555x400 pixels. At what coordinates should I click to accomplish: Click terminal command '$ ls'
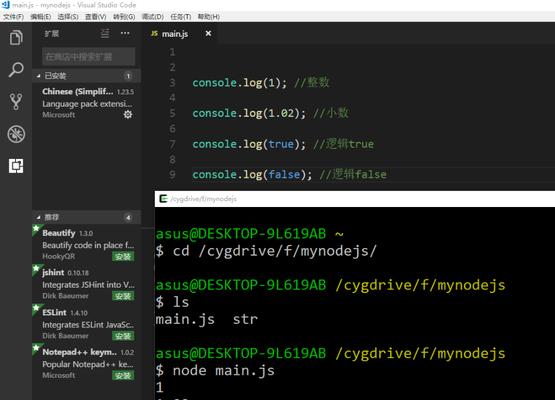[172, 302]
